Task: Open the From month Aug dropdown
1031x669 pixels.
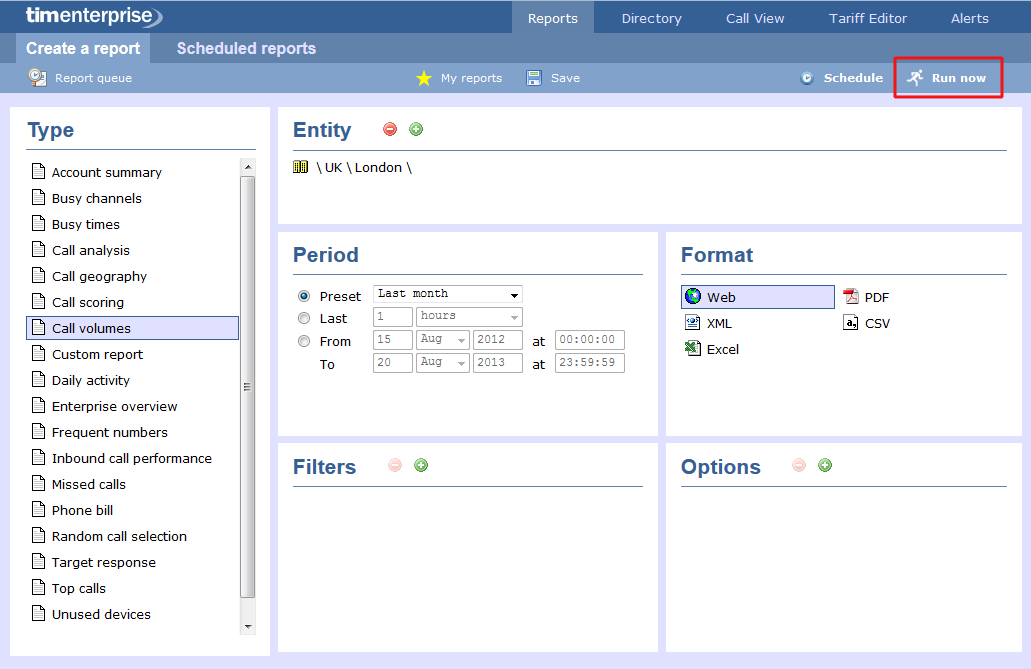Action: (443, 339)
